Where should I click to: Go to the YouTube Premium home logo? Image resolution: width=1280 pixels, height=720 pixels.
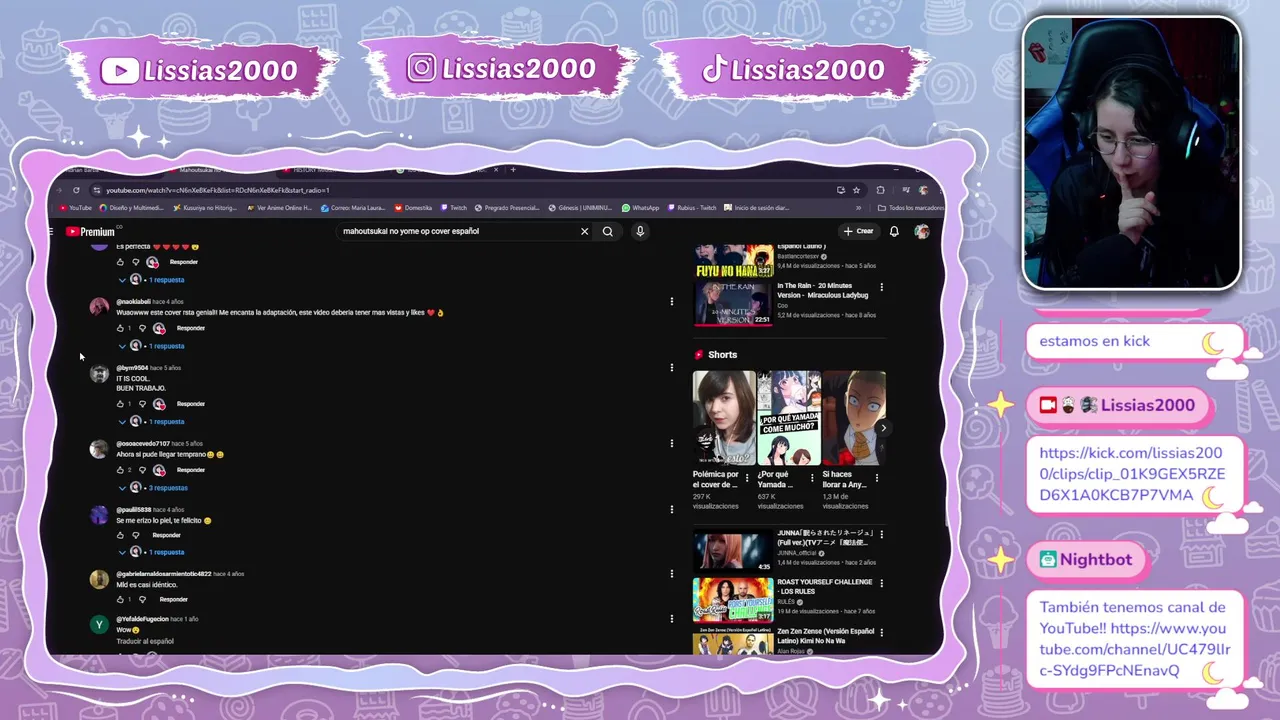[91, 231]
